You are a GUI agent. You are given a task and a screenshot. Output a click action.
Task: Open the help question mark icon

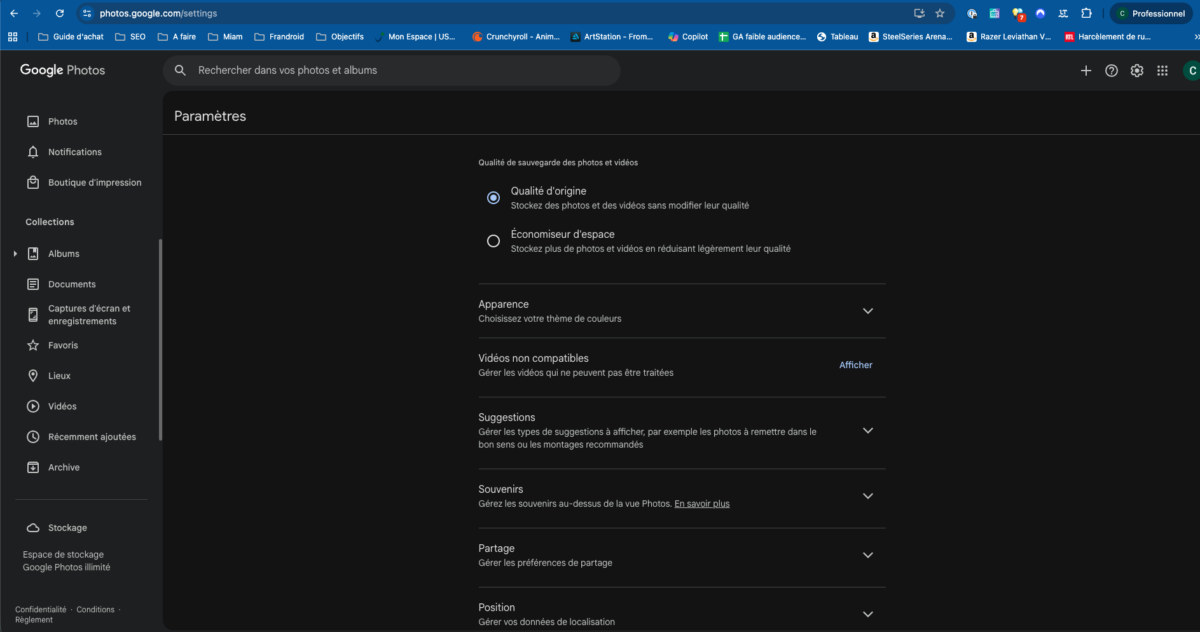(1111, 71)
